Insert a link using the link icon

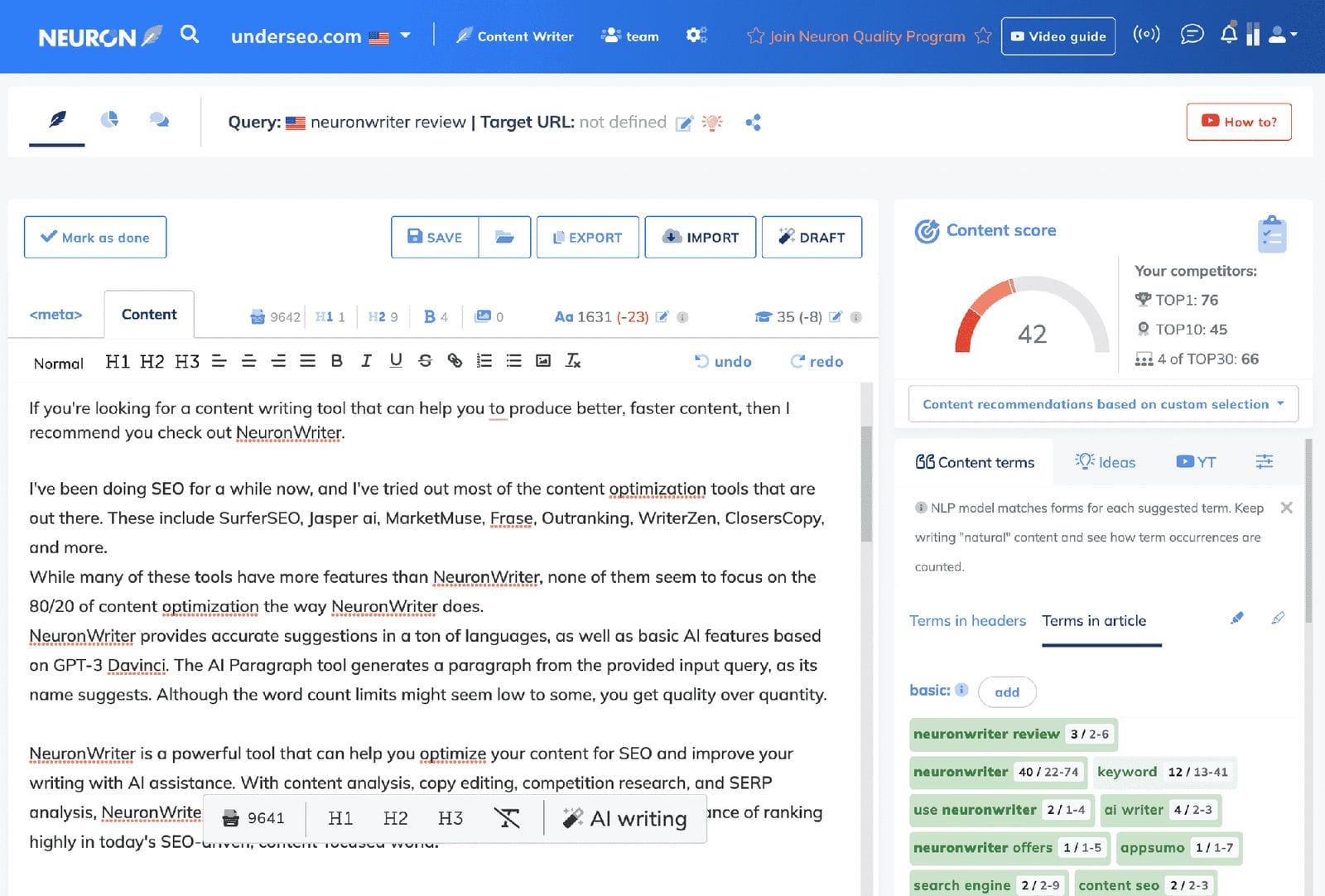pyautogui.click(x=455, y=361)
